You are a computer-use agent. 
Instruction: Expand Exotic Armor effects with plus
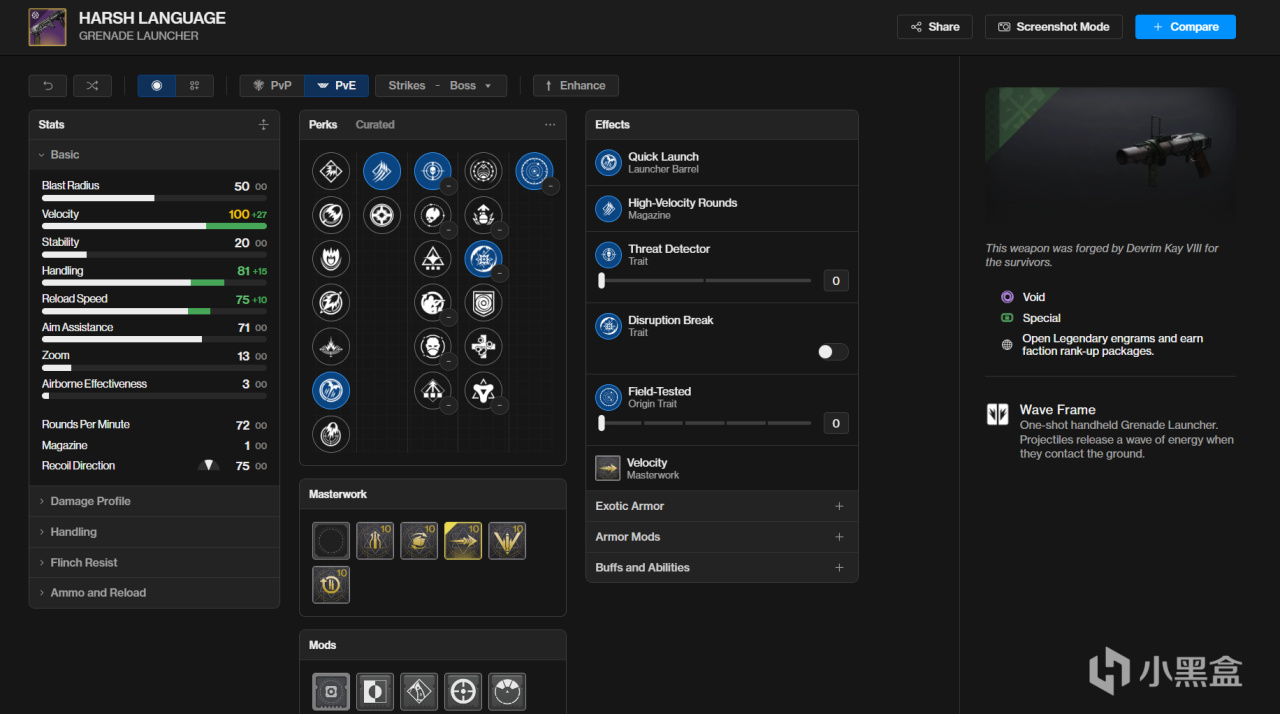pyautogui.click(x=839, y=506)
